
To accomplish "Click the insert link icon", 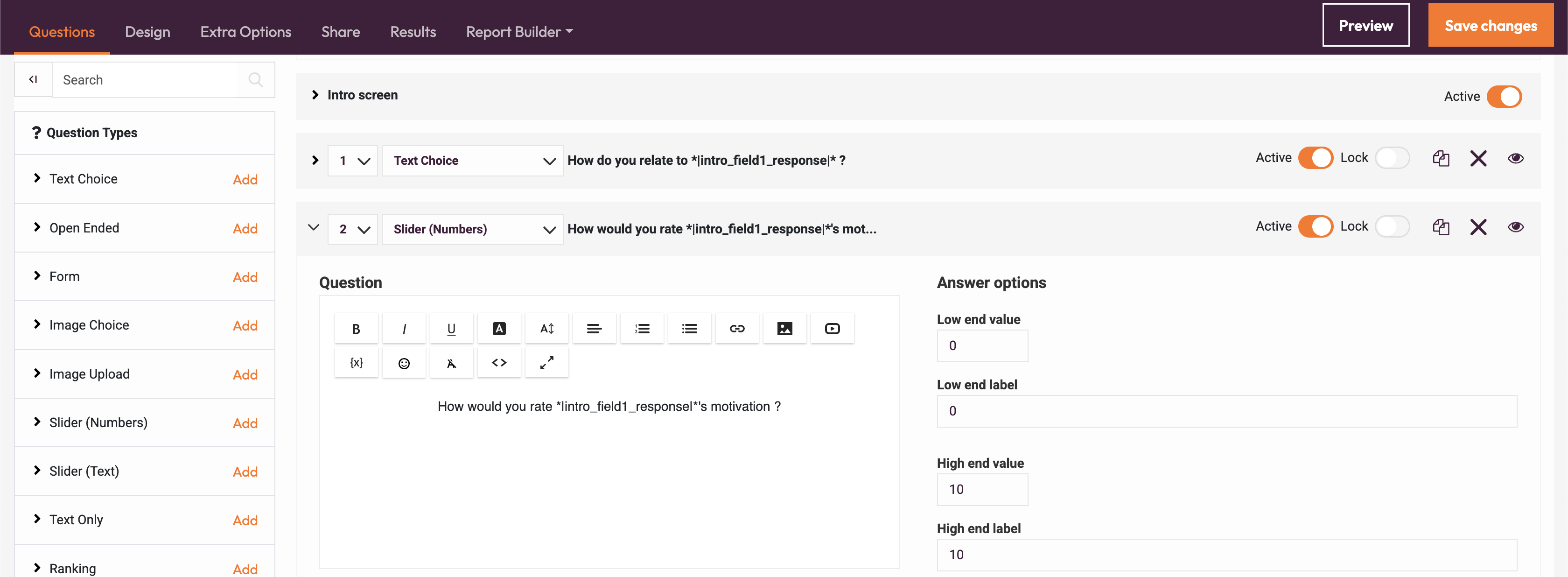I will click(736, 329).
